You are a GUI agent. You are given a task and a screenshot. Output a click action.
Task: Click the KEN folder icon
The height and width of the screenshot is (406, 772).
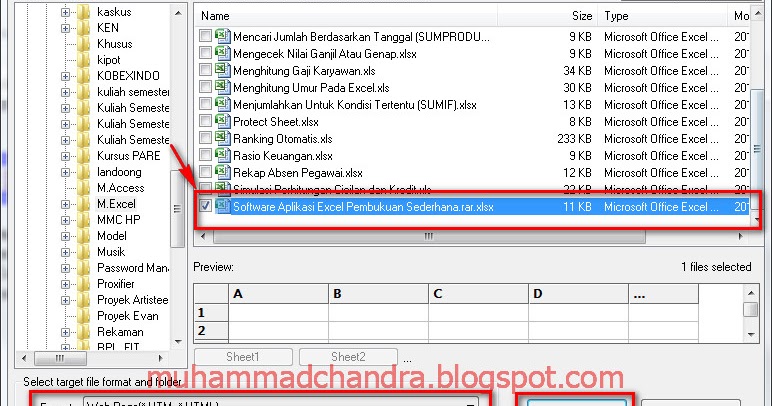pyautogui.click(x=84, y=28)
